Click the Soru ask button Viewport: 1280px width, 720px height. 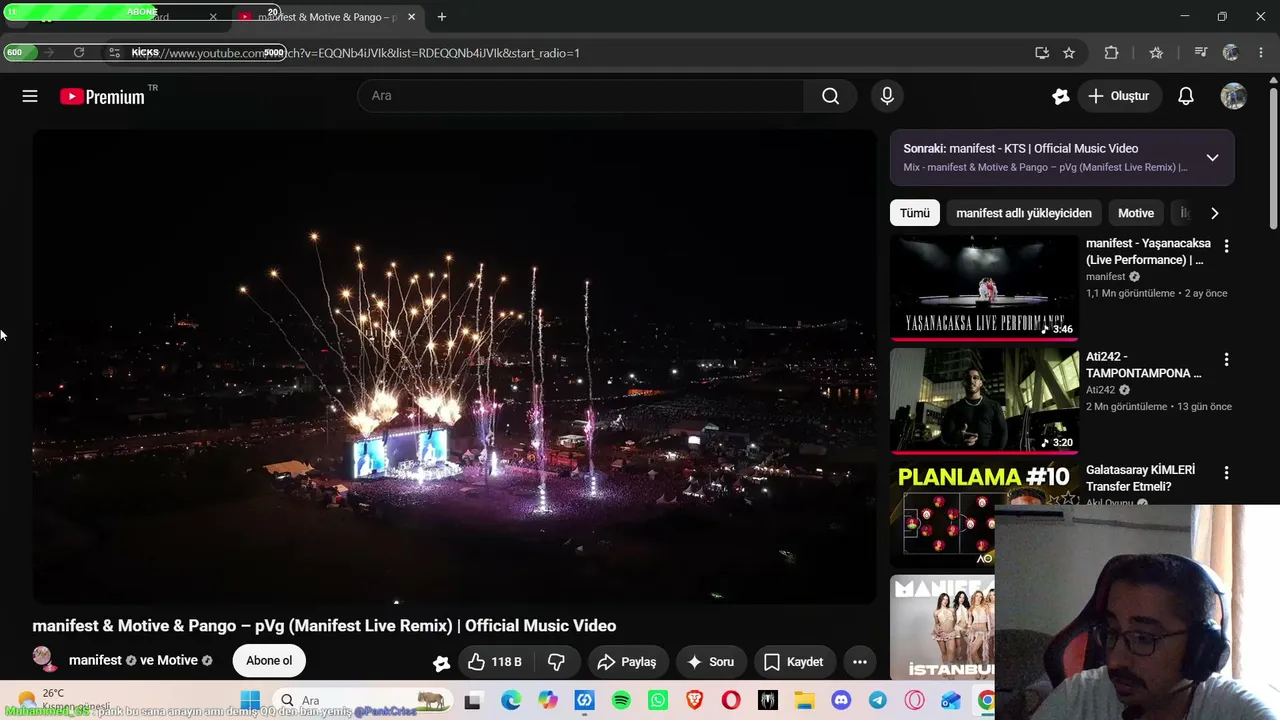[x=711, y=661]
